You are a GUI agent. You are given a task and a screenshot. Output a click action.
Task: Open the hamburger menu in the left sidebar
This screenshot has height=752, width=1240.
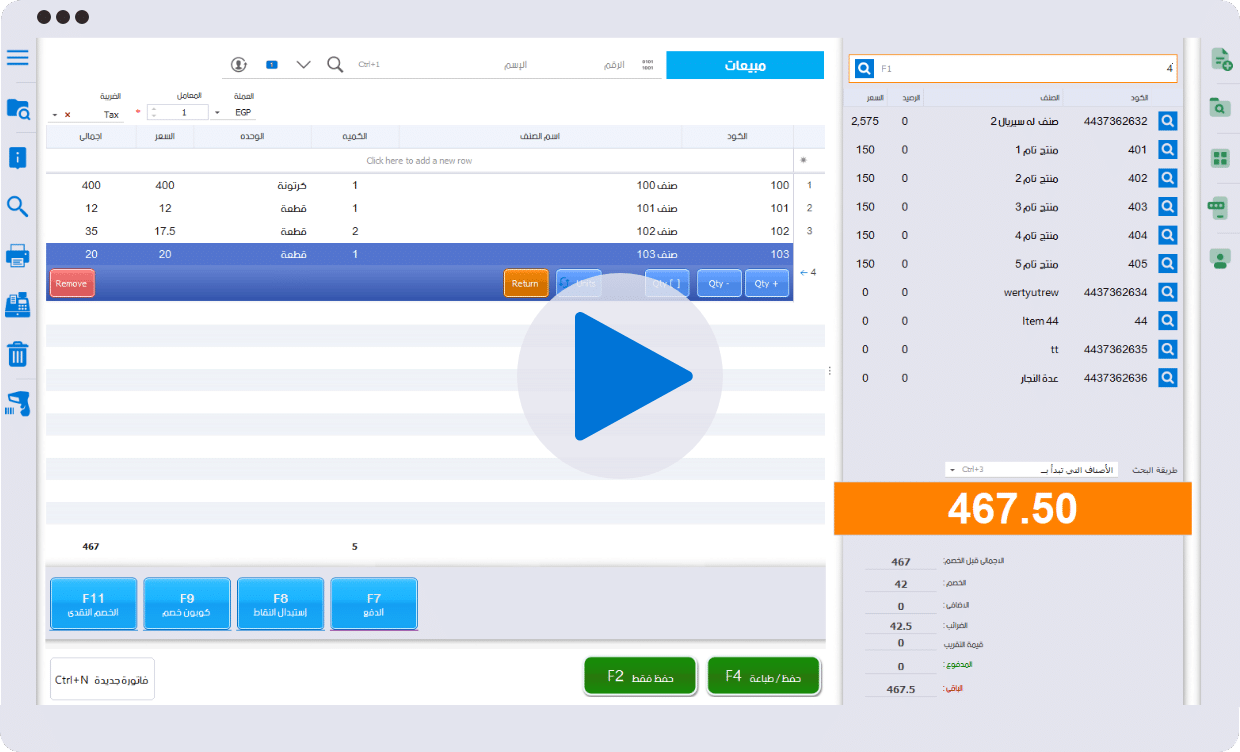17,57
